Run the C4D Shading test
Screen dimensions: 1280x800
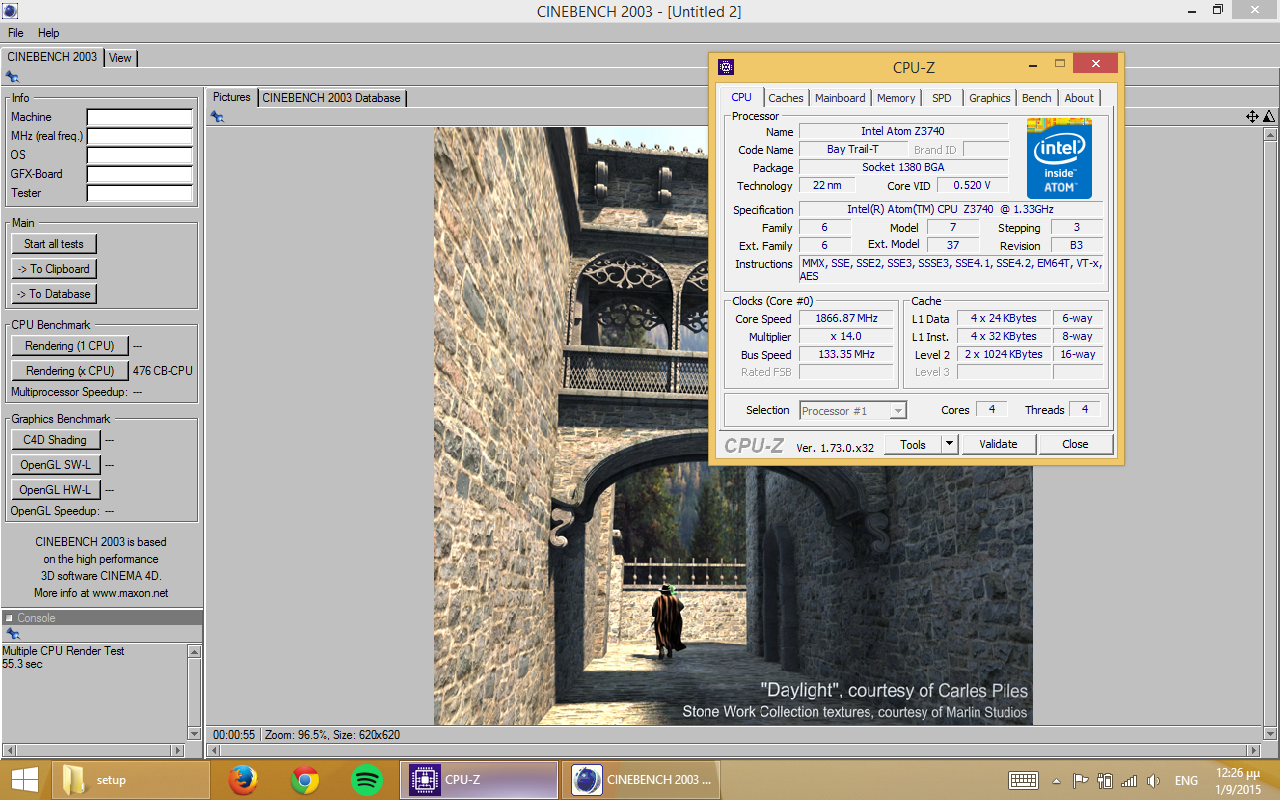tap(56, 440)
